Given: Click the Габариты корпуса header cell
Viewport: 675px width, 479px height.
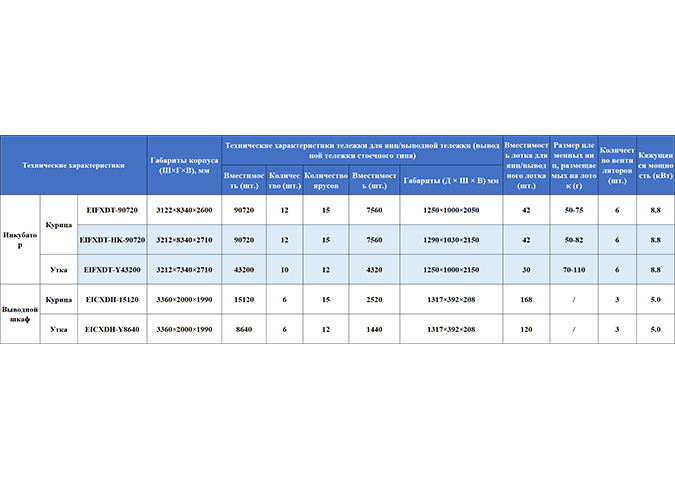Looking at the screenshot, I should point(184,165).
